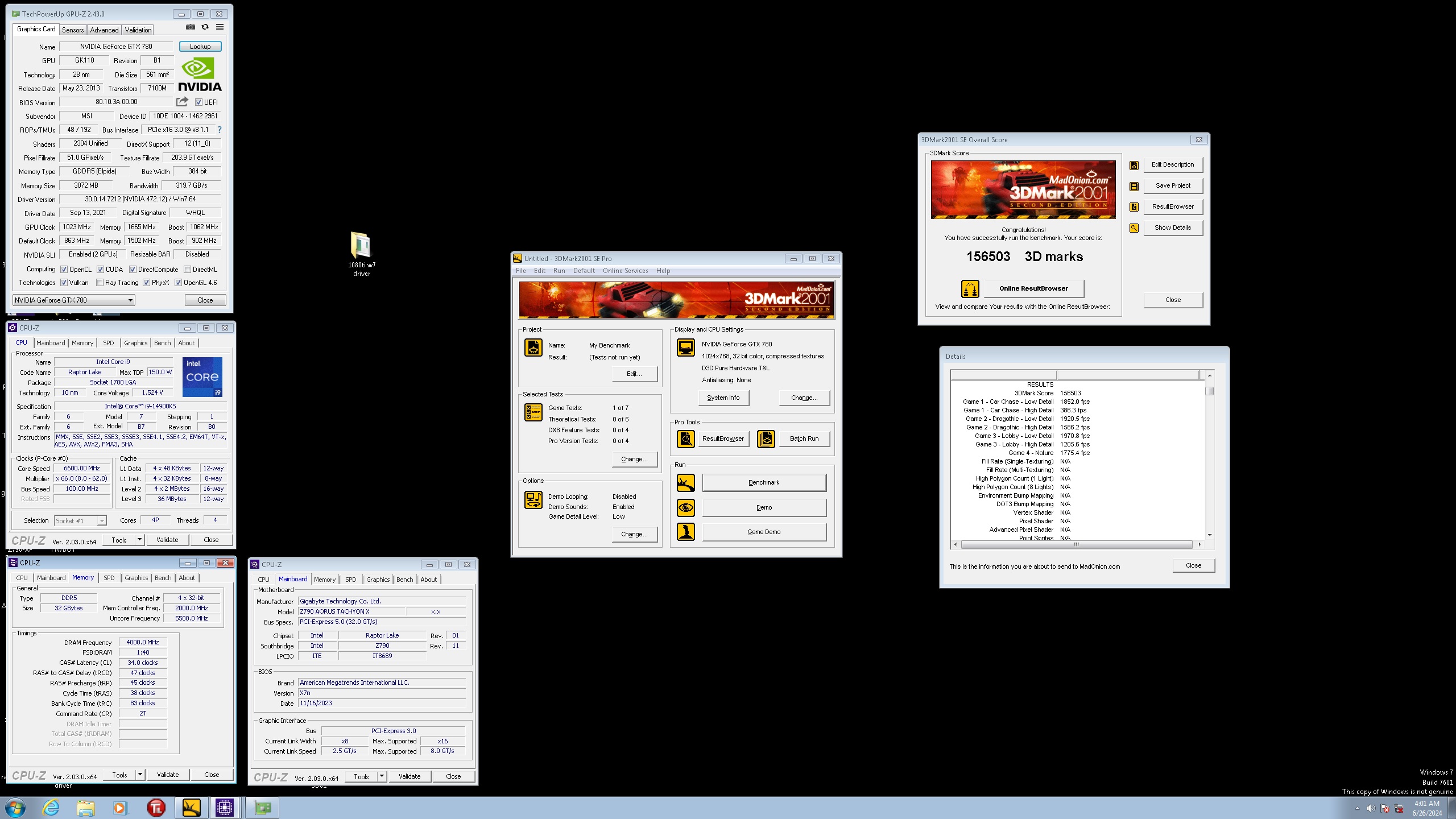The height and width of the screenshot is (819, 1456).
Task: Toggle OpenGL 4.6 checkbox
Action: 178,283
